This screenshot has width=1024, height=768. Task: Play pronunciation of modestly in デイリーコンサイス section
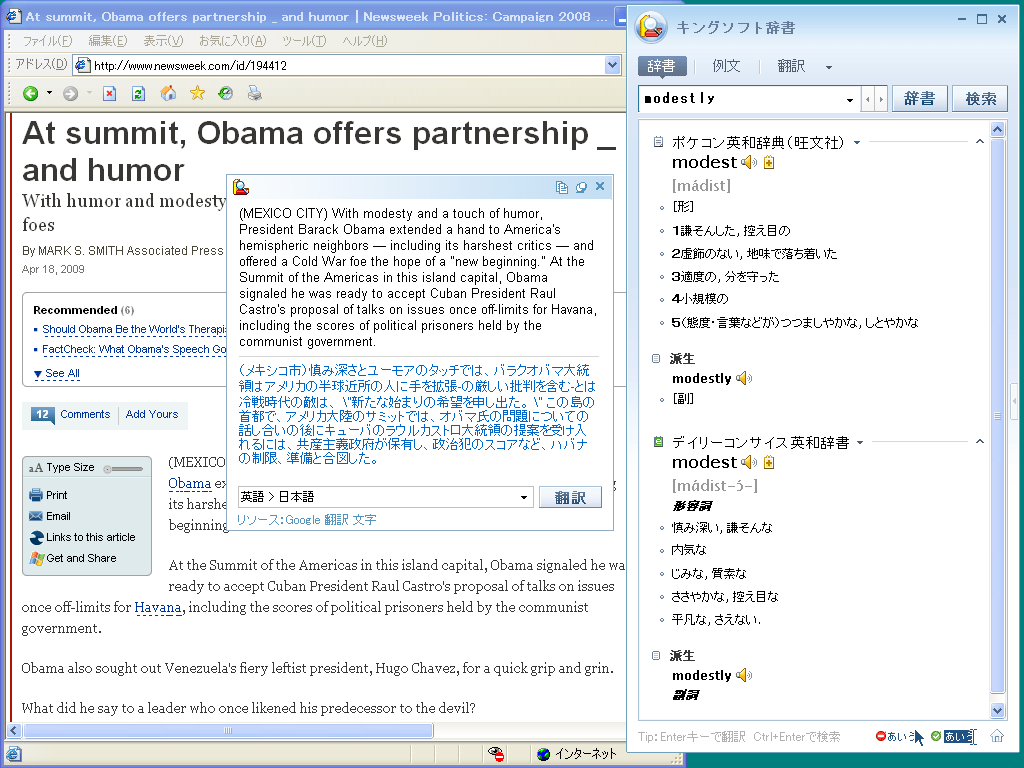coord(743,675)
